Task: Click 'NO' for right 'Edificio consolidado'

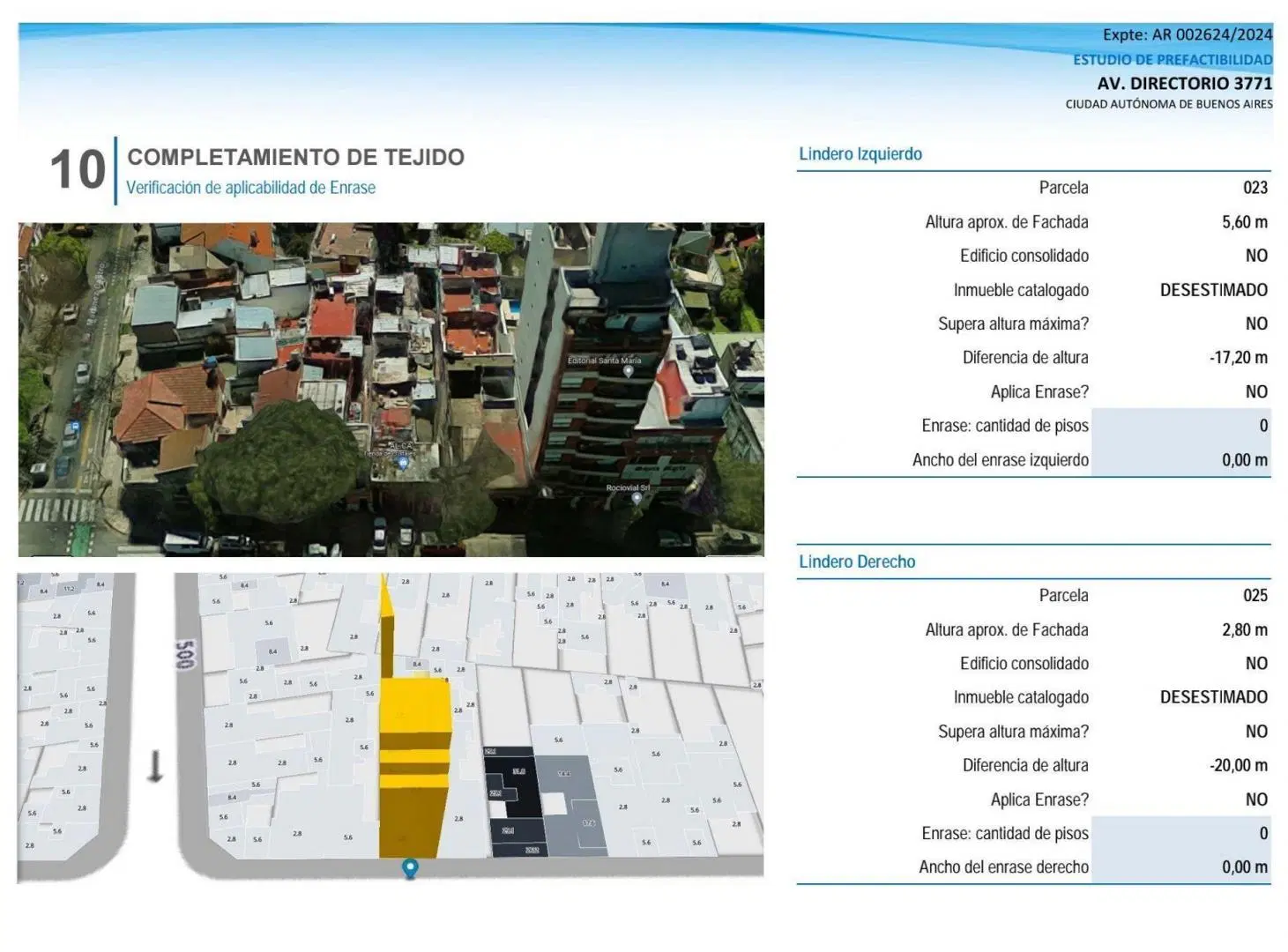Action: tap(1256, 664)
